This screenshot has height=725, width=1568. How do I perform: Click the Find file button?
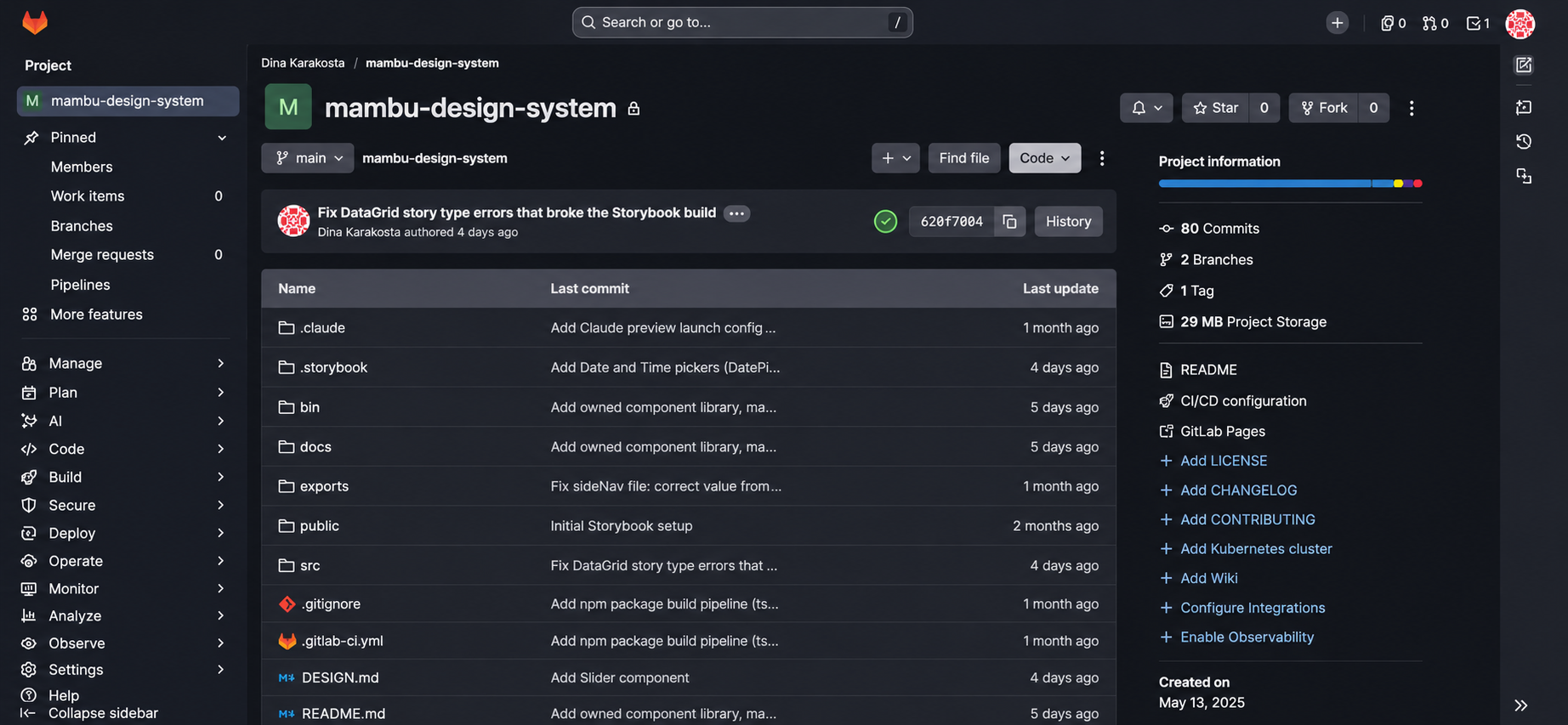(964, 158)
